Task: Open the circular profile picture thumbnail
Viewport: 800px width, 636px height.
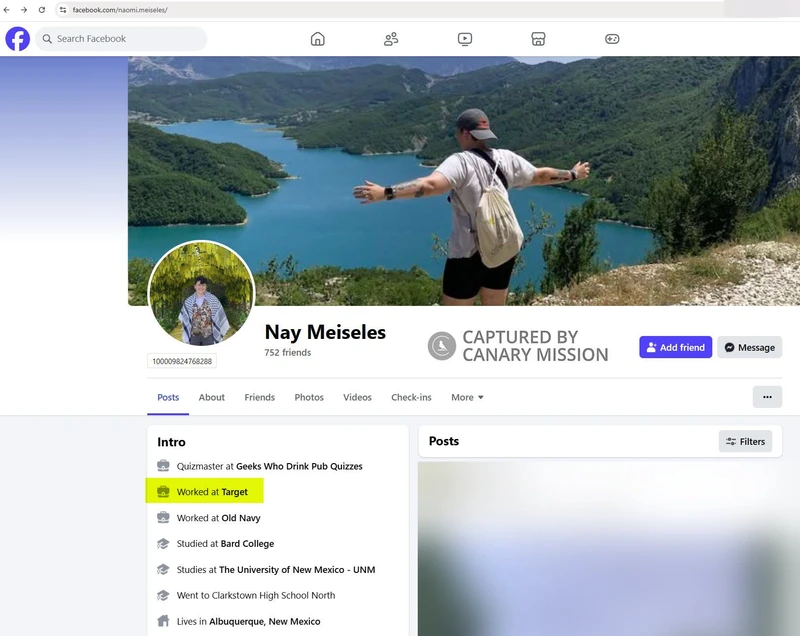Action: 202,294
